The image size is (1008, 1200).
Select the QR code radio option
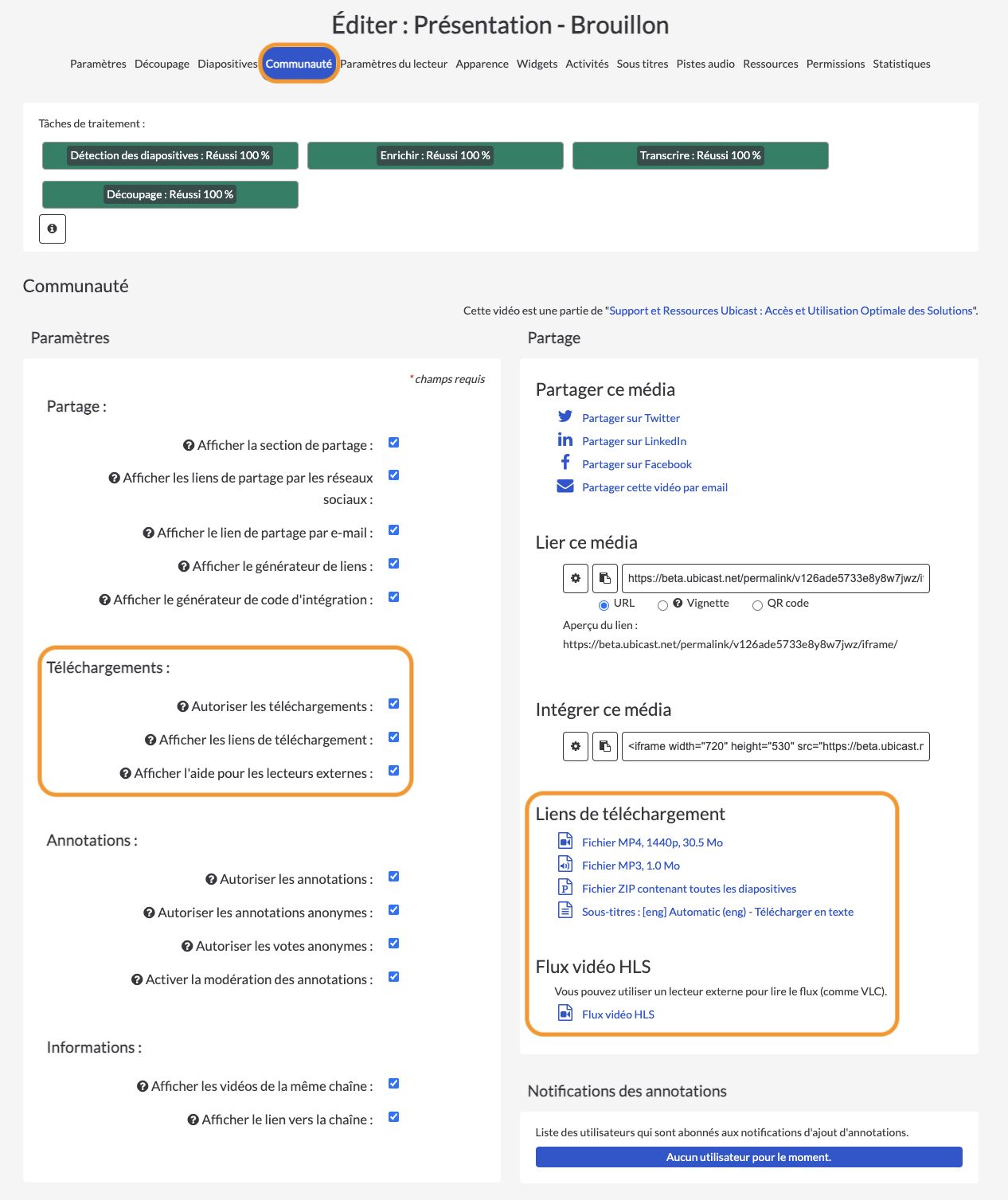coord(757,605)
